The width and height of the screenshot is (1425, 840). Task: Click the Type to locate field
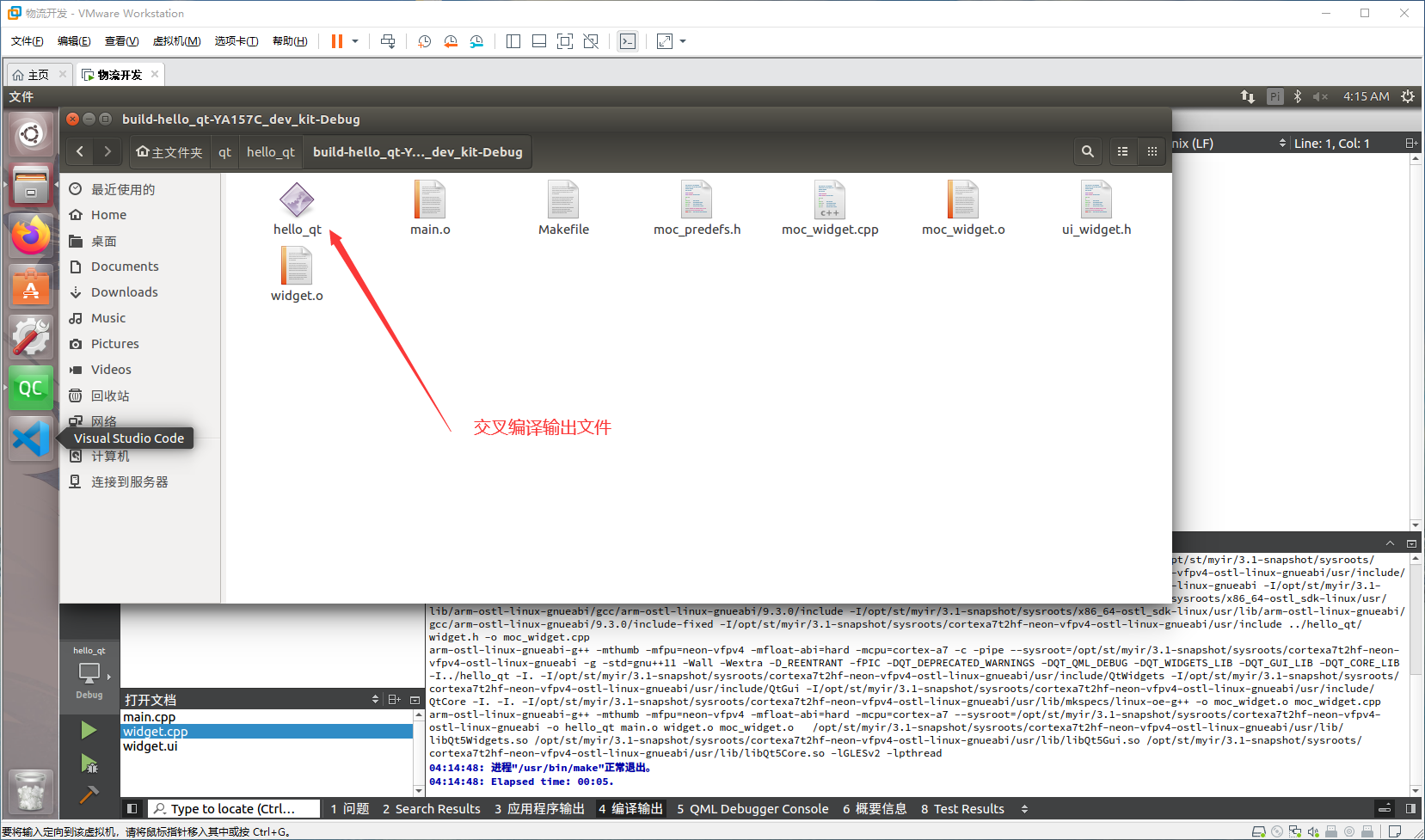click(234, 809)
